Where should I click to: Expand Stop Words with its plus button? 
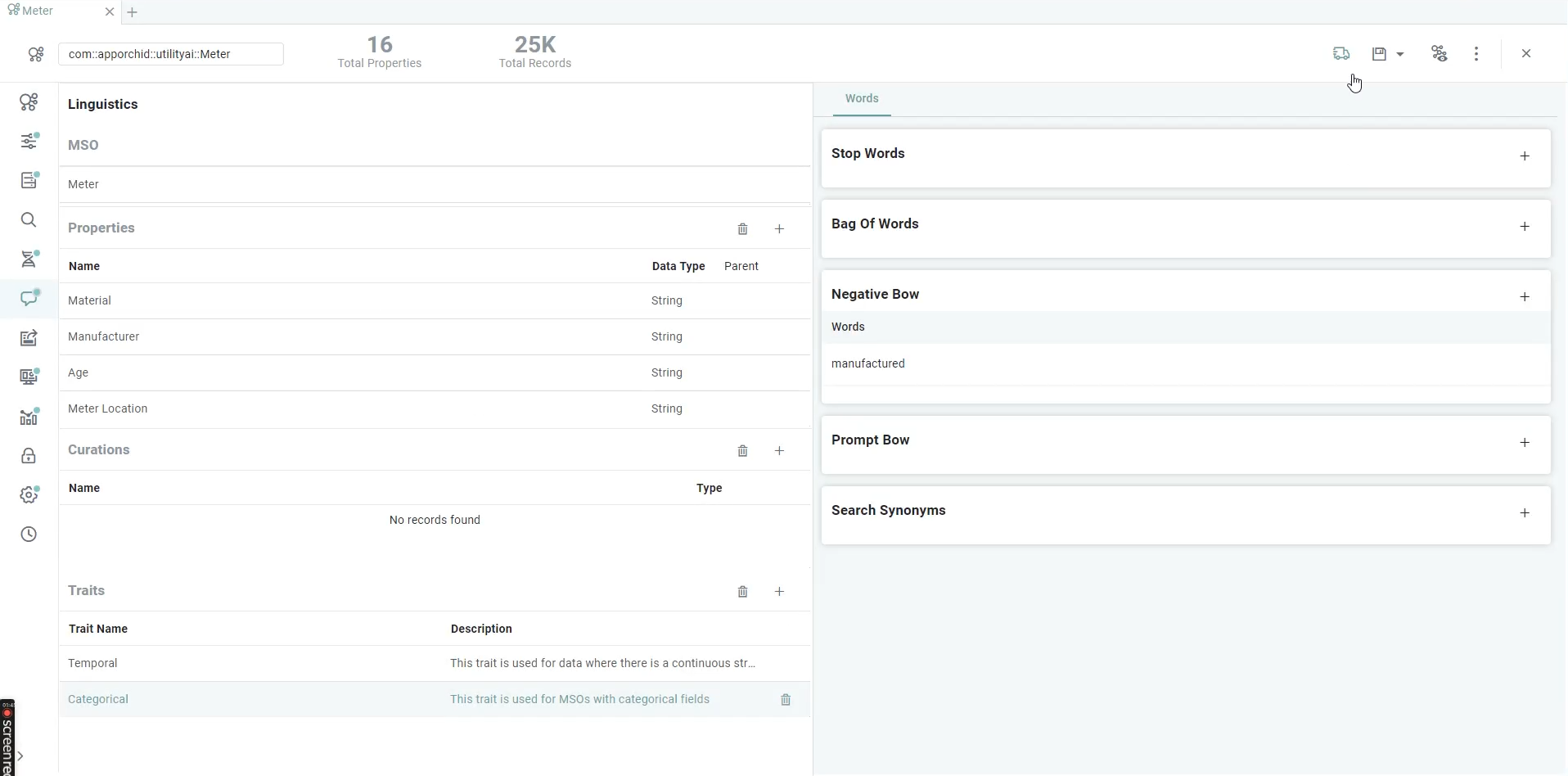[1525, 156]
